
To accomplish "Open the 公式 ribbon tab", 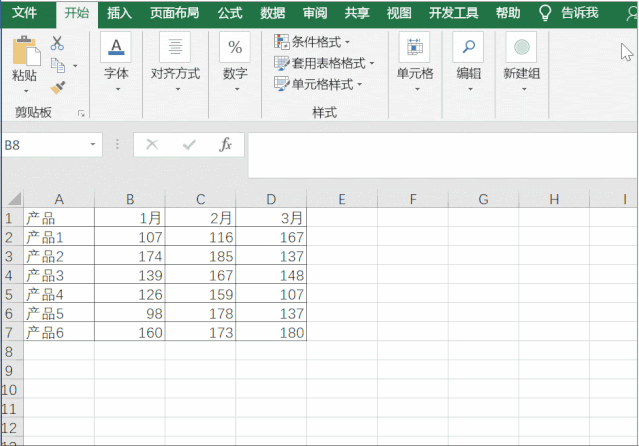I will [230, 13].
